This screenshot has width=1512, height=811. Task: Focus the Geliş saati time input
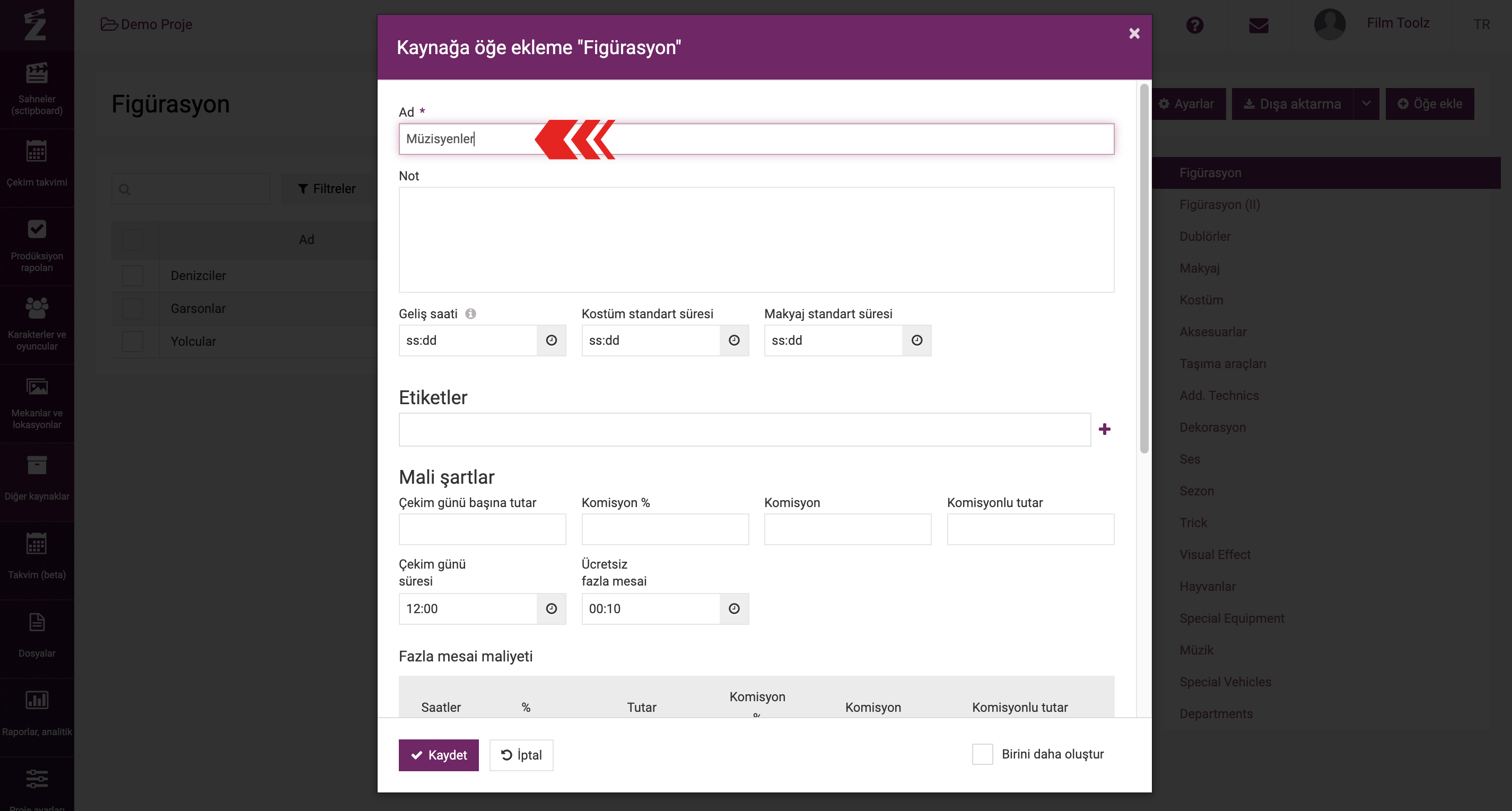[x=468, y=341]
